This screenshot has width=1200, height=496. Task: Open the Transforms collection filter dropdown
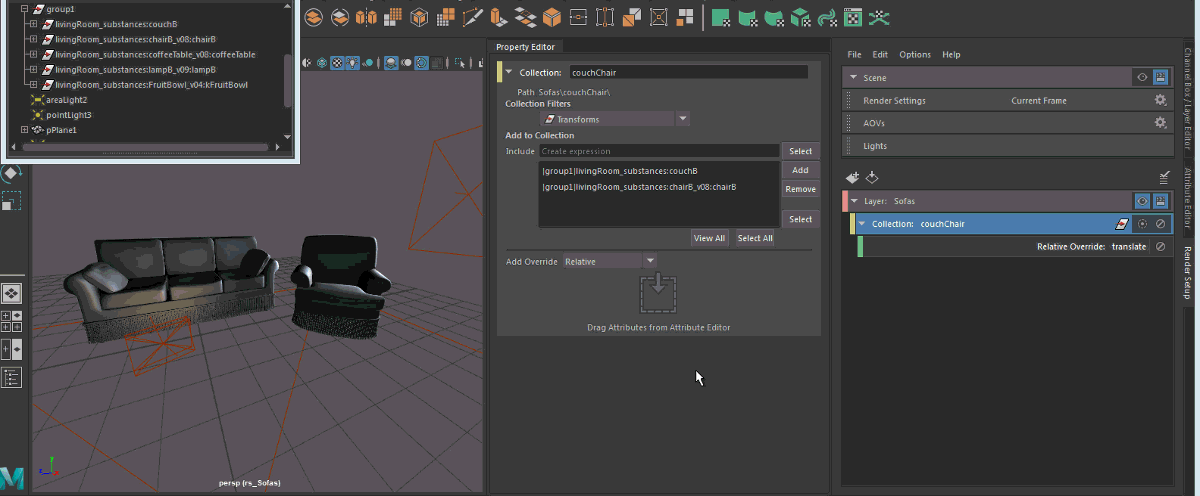click(683, 119)
